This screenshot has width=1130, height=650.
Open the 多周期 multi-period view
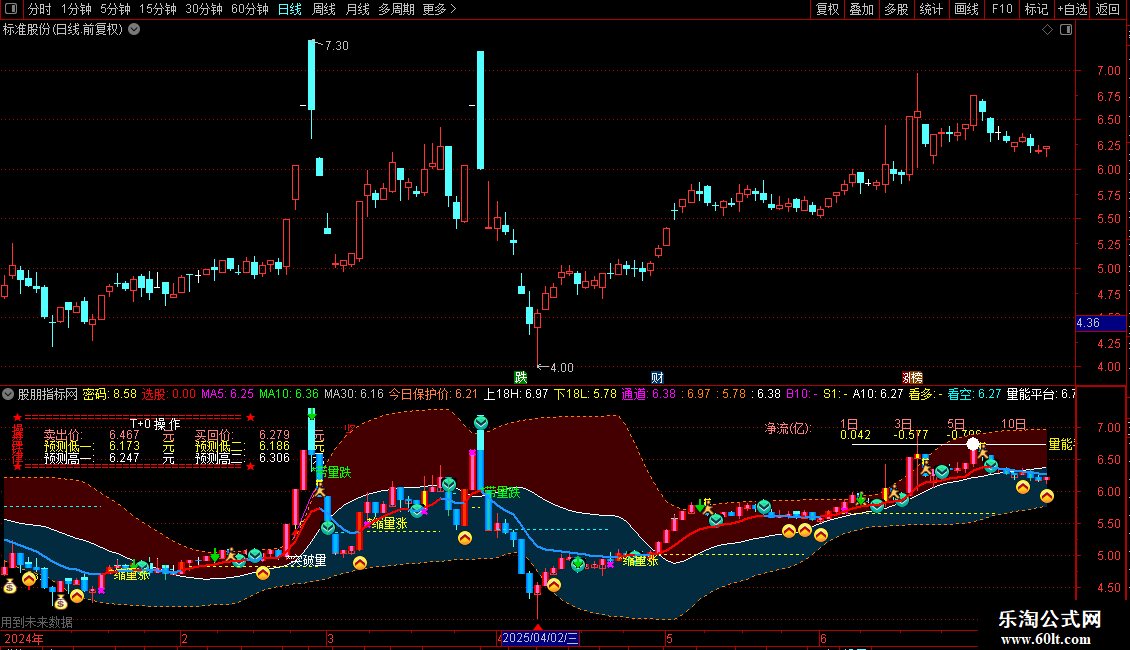coord(396,9)
